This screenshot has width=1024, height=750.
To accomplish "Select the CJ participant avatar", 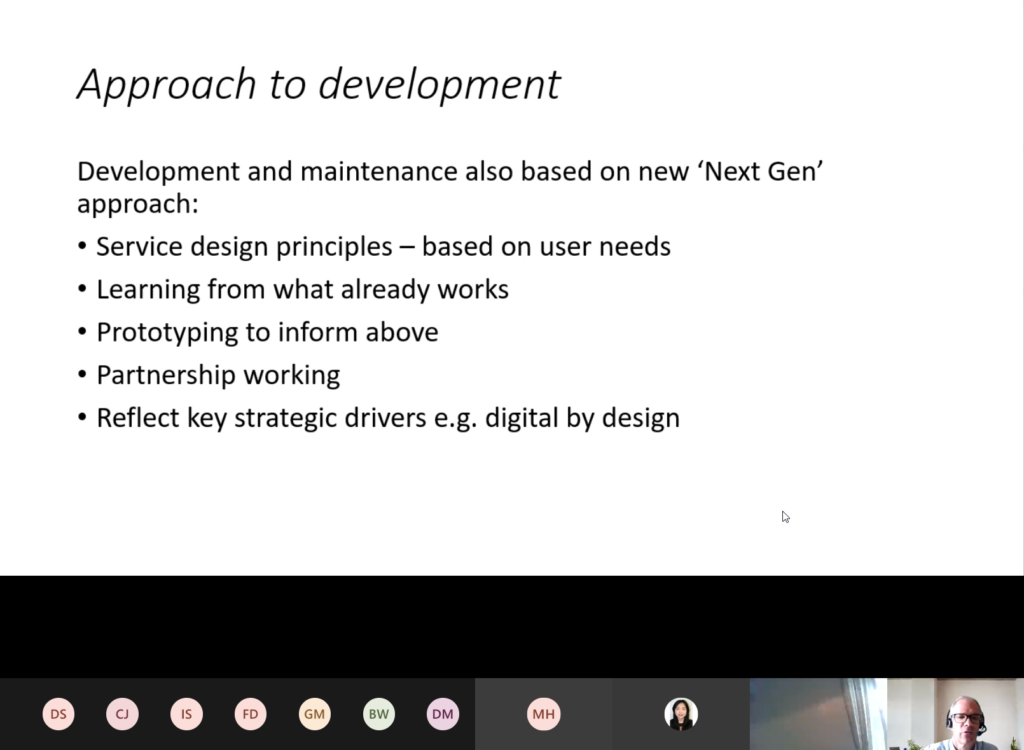I will tap(122, 714).
